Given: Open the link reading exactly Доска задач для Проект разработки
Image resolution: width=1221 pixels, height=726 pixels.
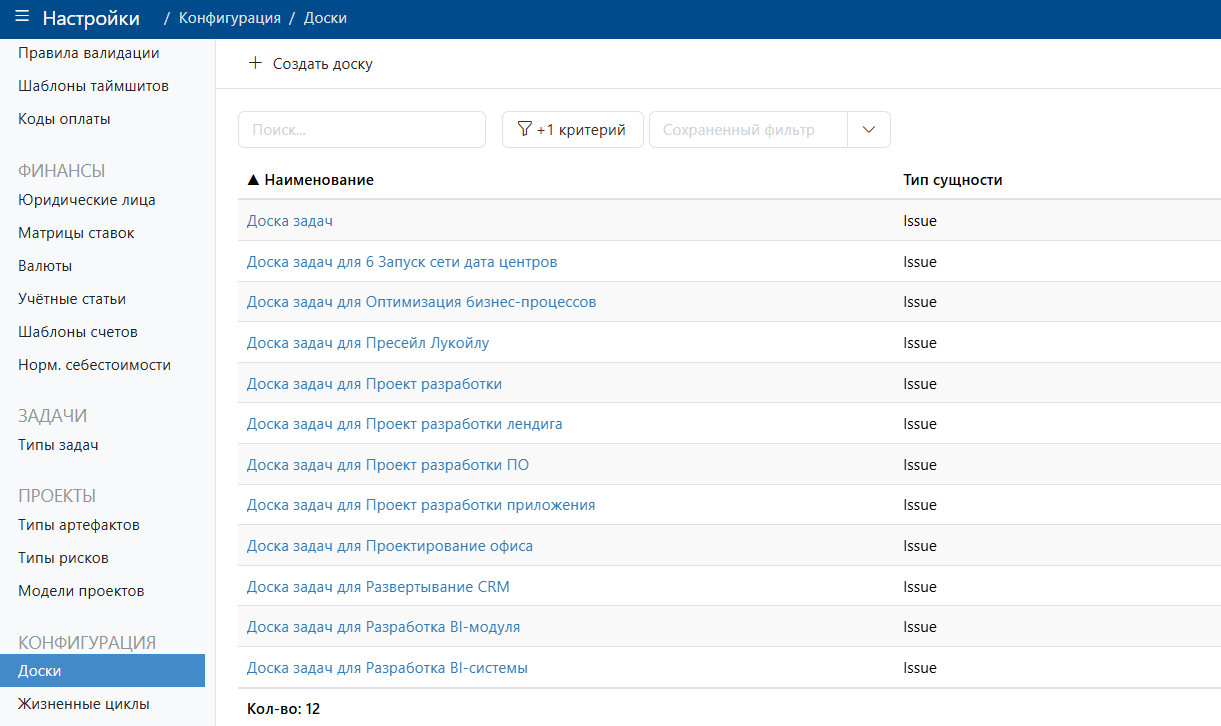Looking at the screenshot, I should [374, 384].
